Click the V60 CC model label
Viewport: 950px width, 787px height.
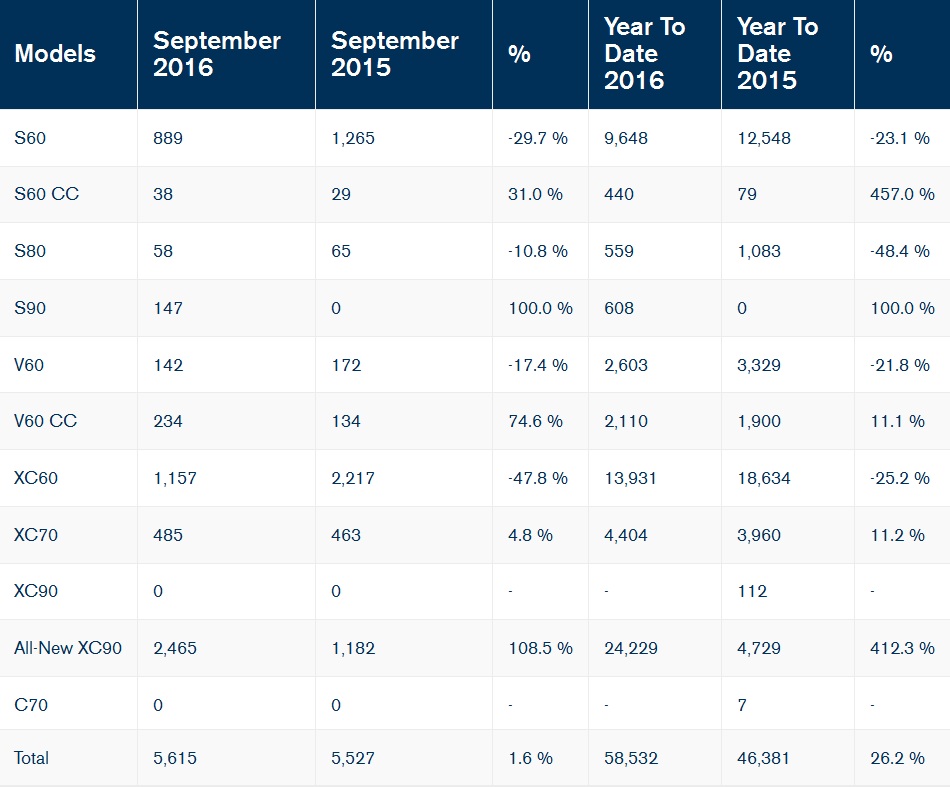(45, 421)
